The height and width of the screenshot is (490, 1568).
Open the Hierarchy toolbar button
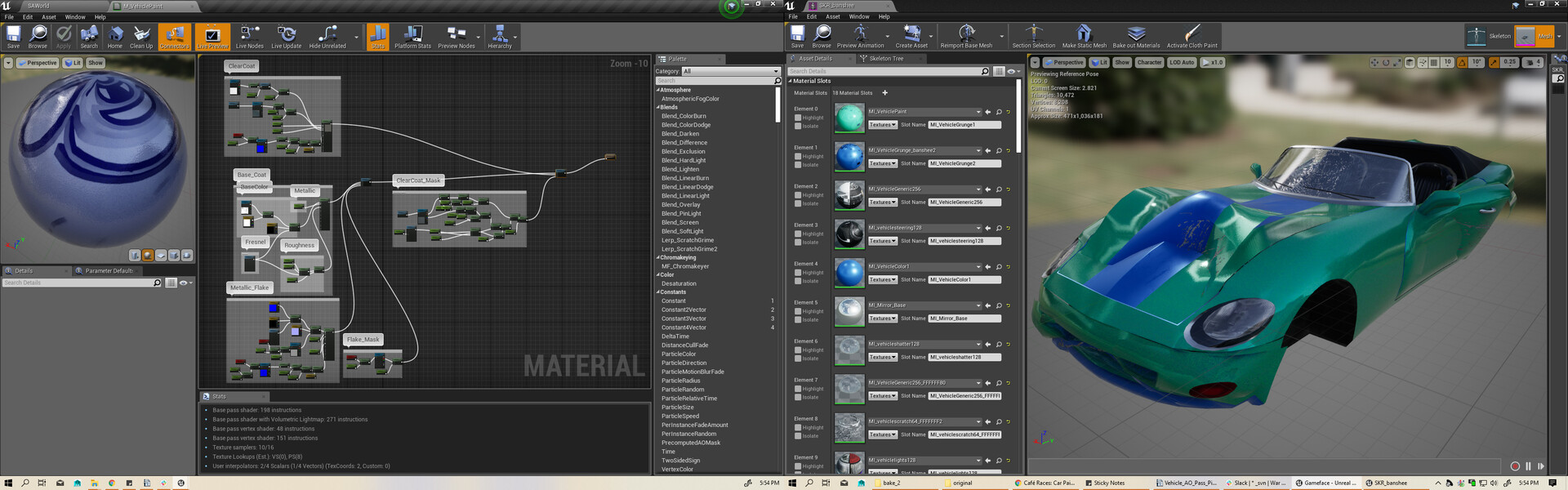point(500,37)
